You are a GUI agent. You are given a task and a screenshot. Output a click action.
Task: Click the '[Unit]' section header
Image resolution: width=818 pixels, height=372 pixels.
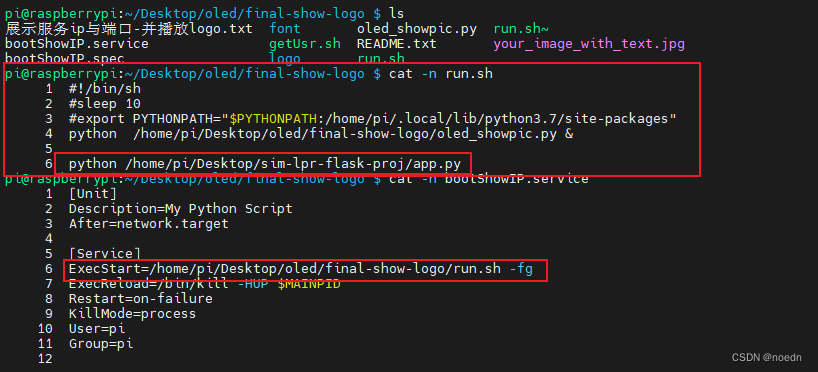point(92,194)
